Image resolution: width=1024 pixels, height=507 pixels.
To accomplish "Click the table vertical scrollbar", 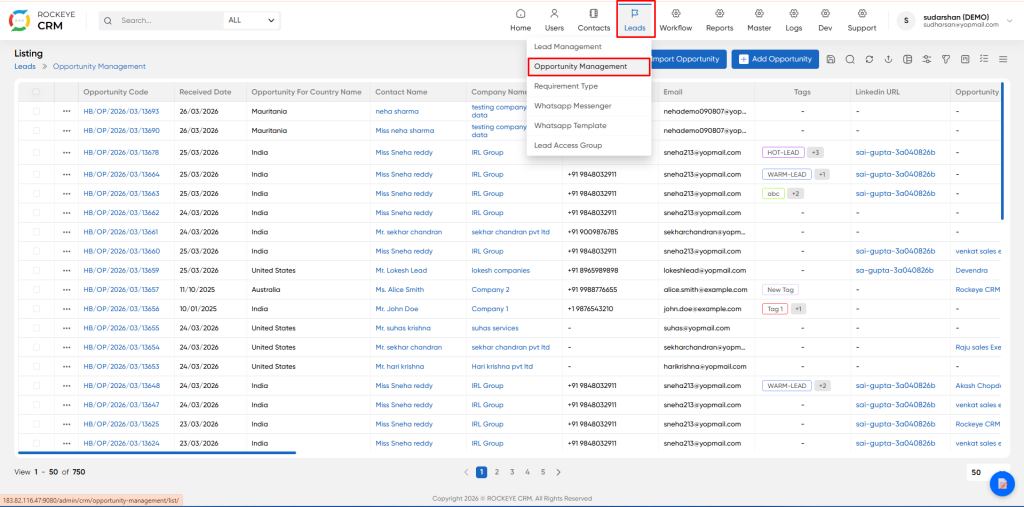I will (x=1002, y=151).
